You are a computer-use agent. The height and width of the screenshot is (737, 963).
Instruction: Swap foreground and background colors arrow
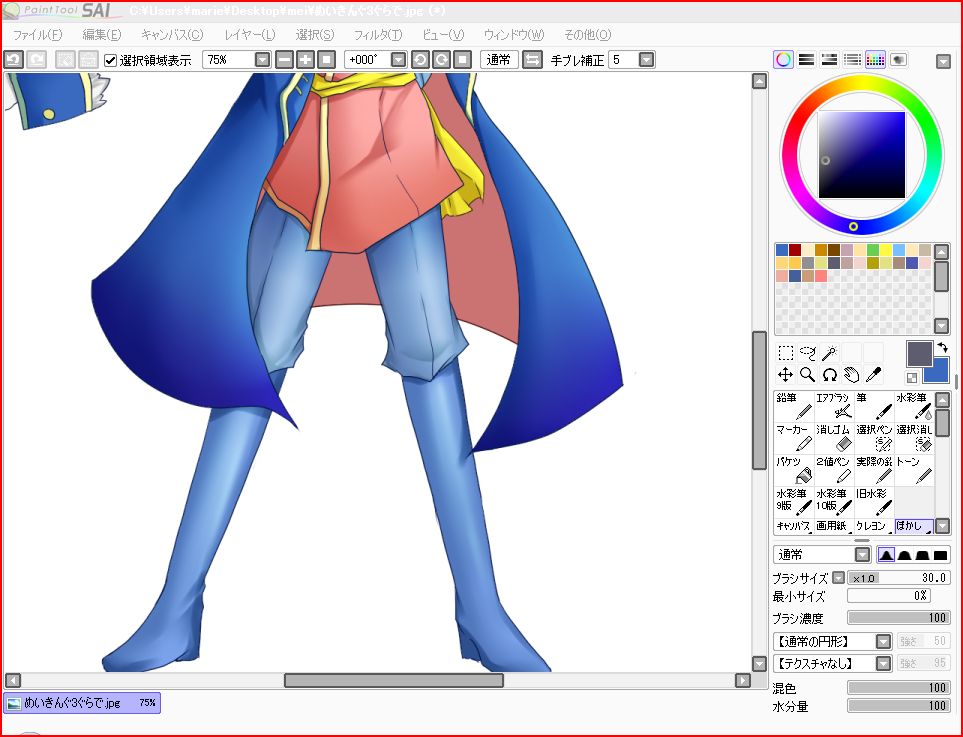(942, 348)
